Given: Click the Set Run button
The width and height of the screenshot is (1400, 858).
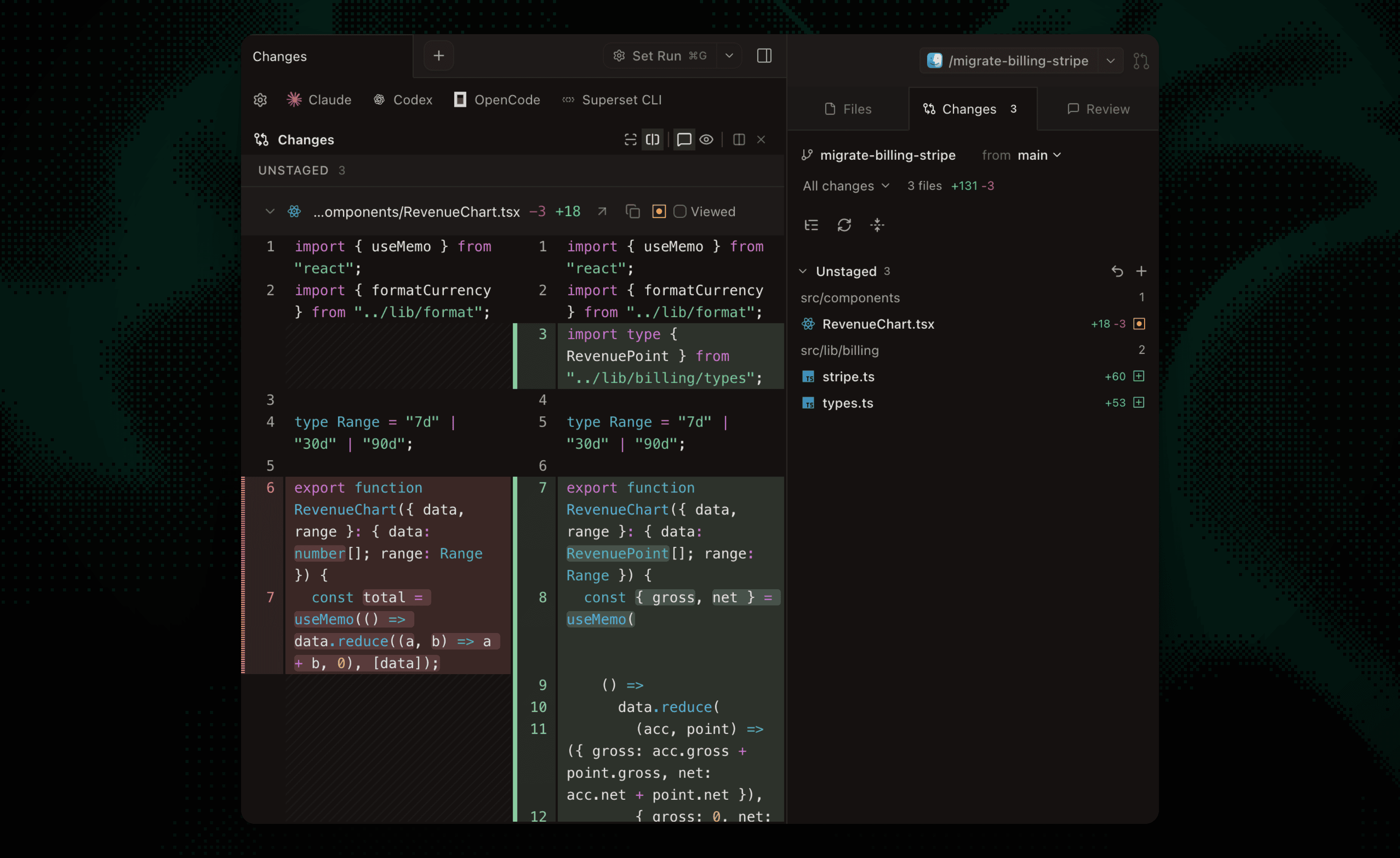Looking at the screenshot, I should 660,56.
